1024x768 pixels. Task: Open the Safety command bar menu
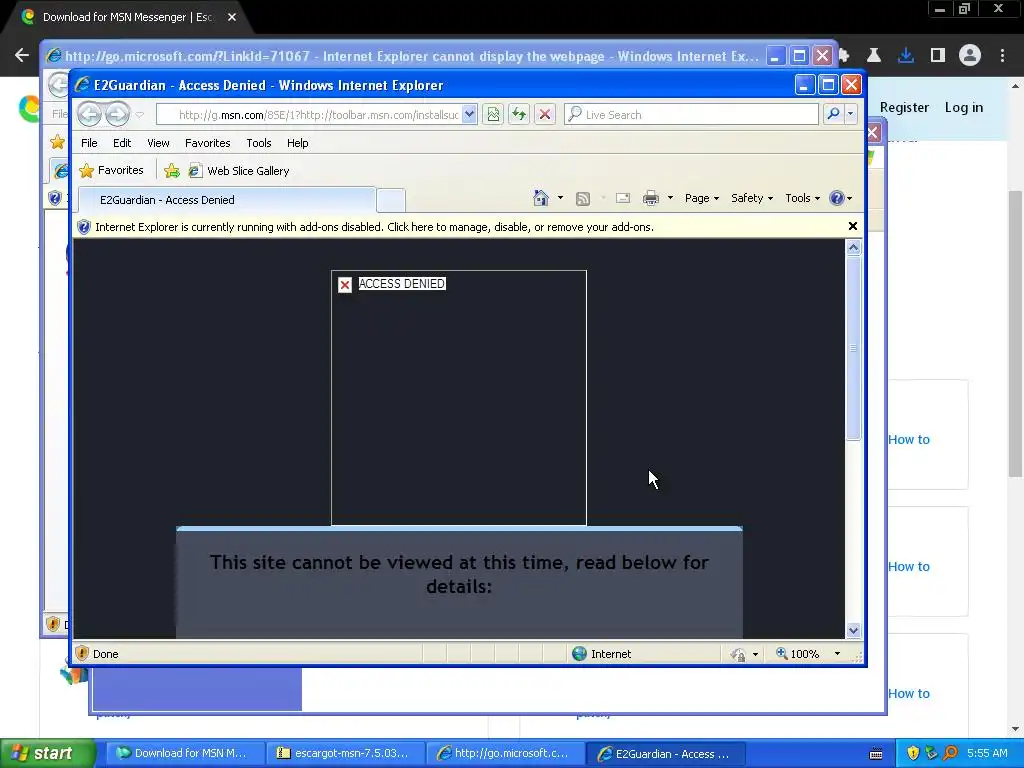click(x=752, y=198)
